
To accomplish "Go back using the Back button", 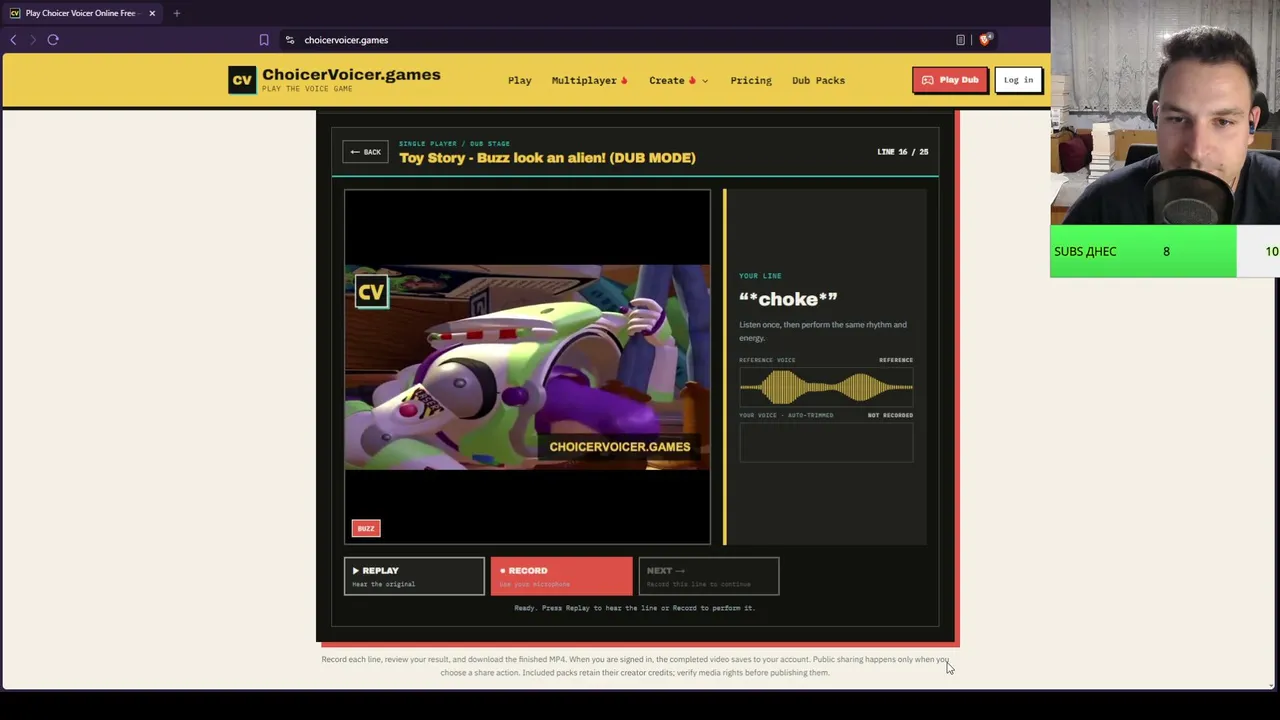I will pyautogui.click(x=365, y=152).
